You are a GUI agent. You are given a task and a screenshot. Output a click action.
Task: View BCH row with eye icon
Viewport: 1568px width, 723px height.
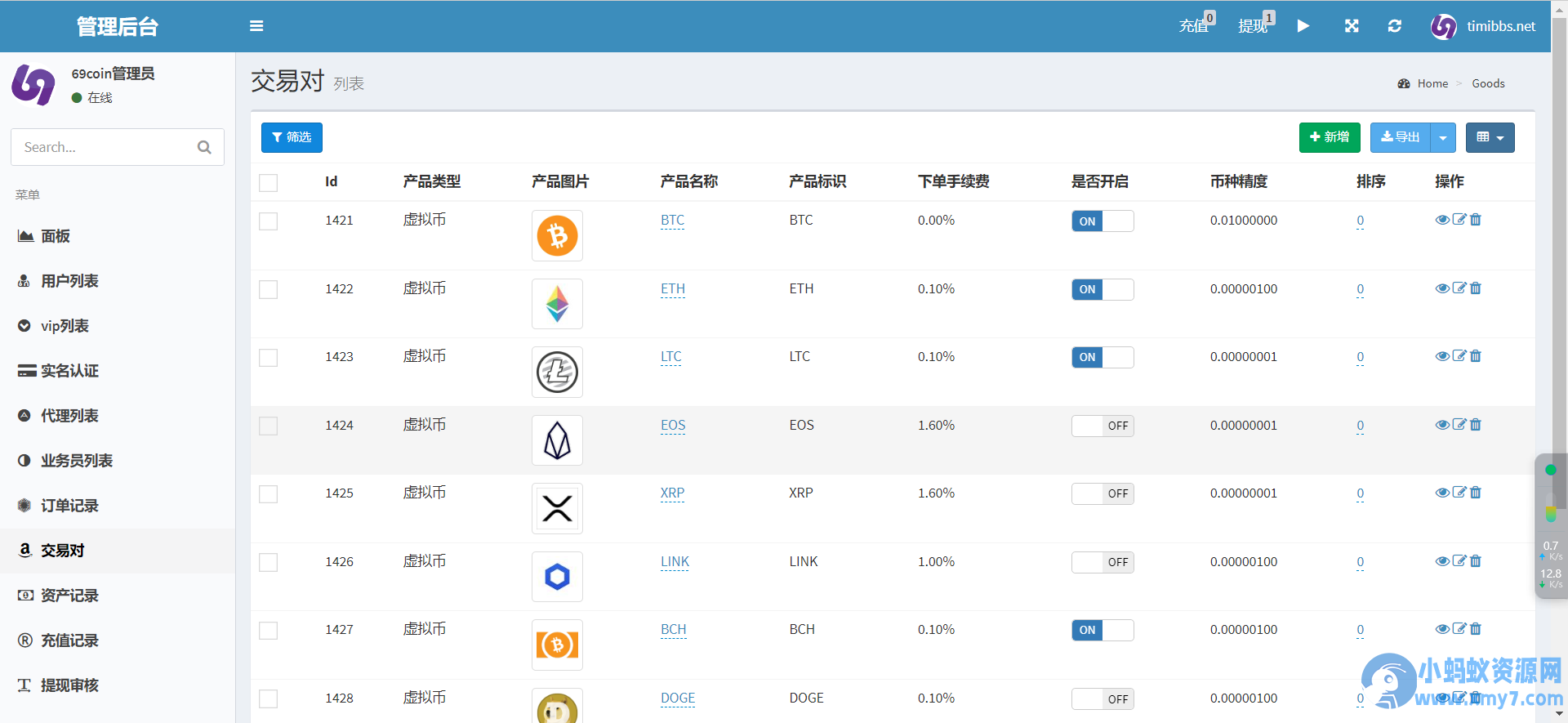click(1442, 629)
